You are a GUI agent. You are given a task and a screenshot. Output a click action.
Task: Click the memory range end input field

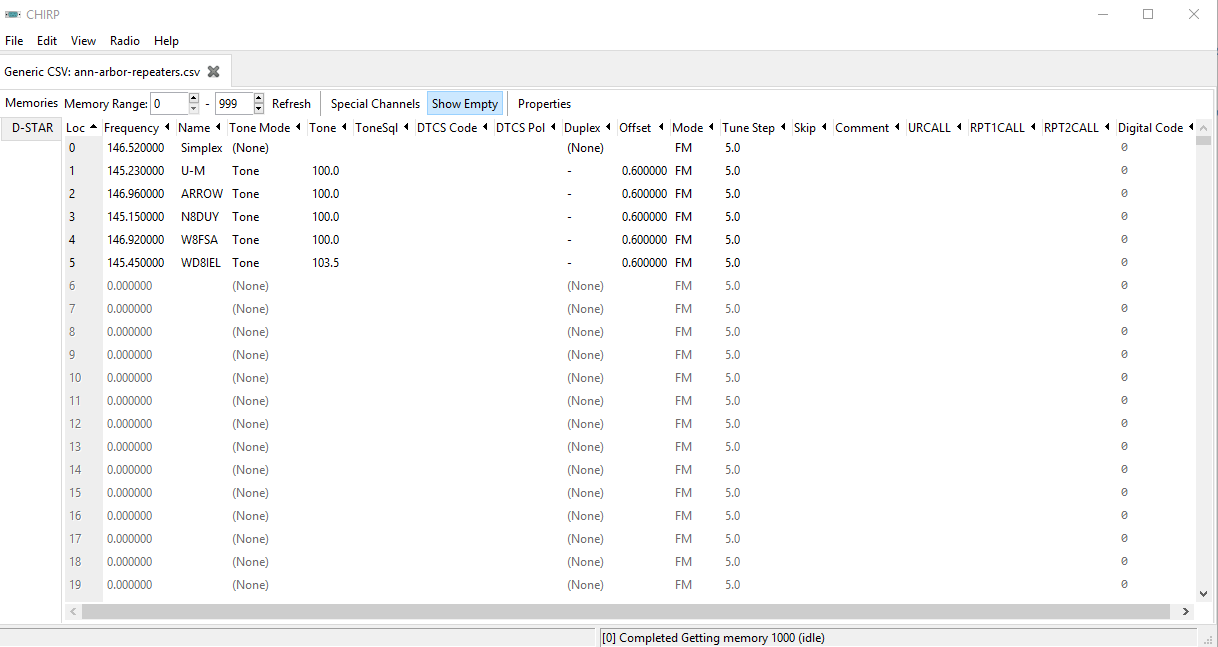click(x=232, y=103)
